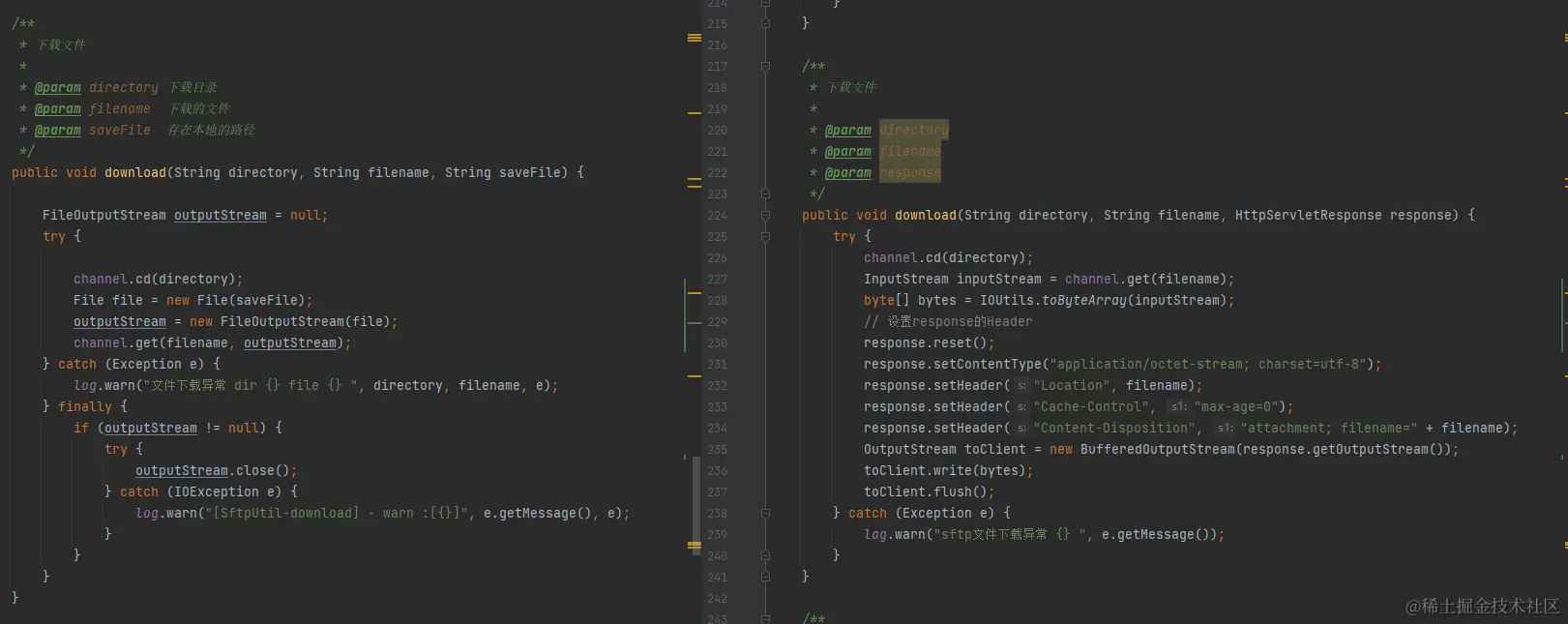This screenshot has width=1568, height=624.
Task: Click 'HttpServletResponse' in right method signature
Action: point(1309,216)
